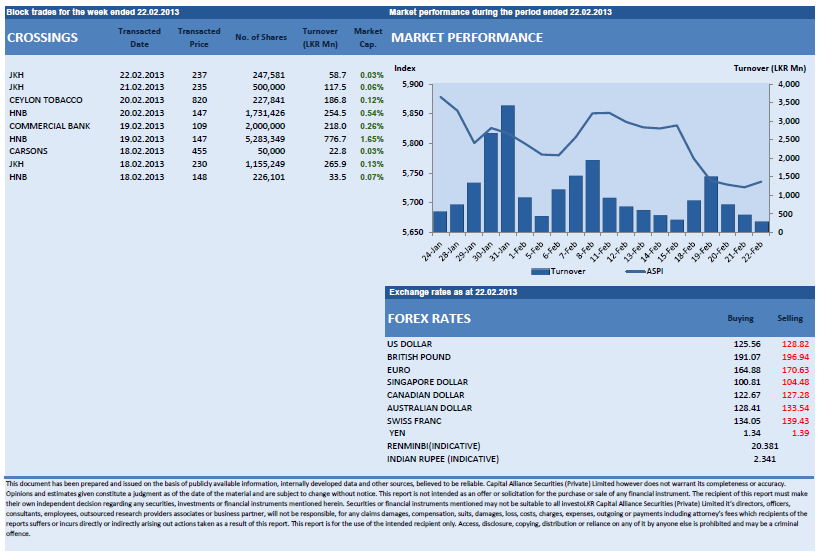Click the Transacted Price column header
This screenshot has height=558, width=820.
[199, 38]
